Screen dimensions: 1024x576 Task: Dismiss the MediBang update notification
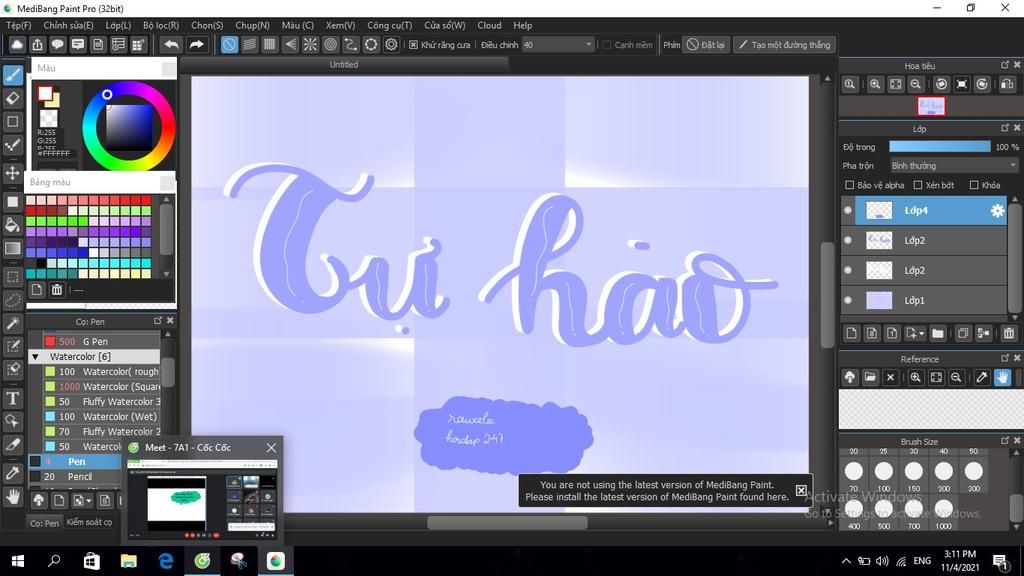click(801, 490)
